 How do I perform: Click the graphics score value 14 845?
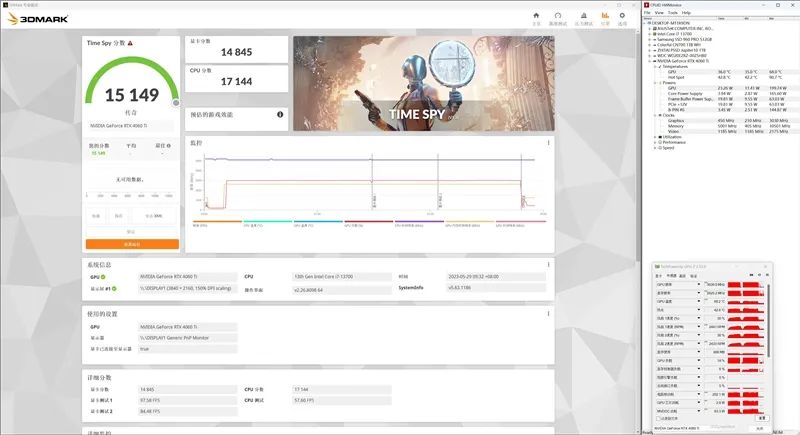click(x=236, y=52)
